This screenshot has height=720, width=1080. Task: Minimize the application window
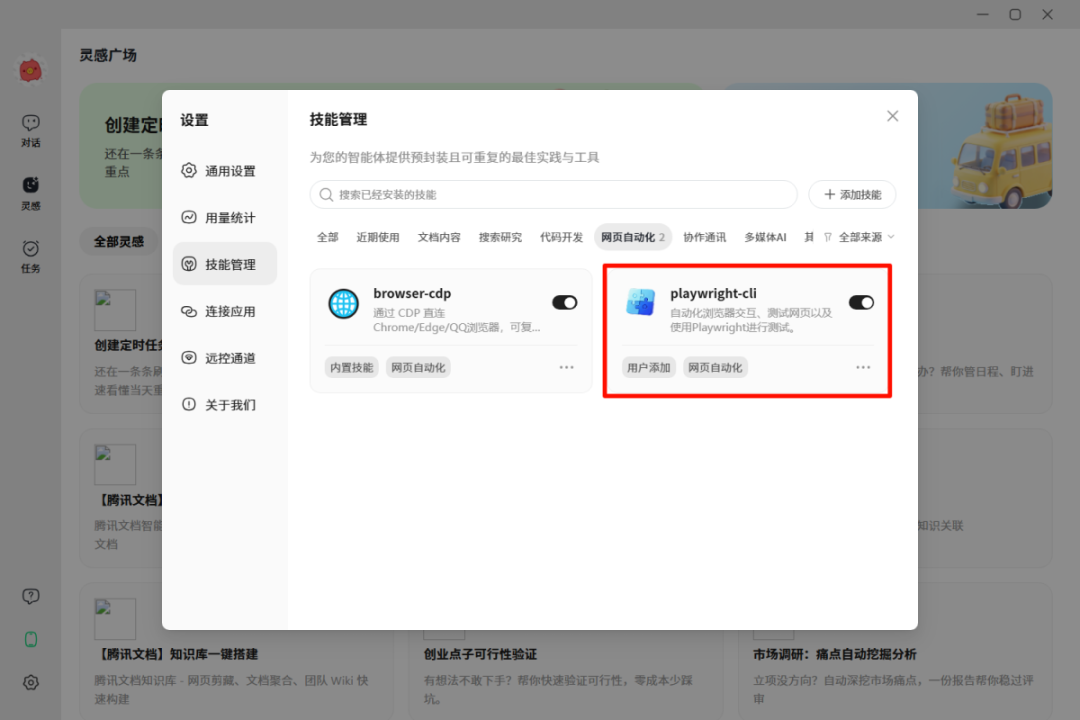click(x=982, y=14)
